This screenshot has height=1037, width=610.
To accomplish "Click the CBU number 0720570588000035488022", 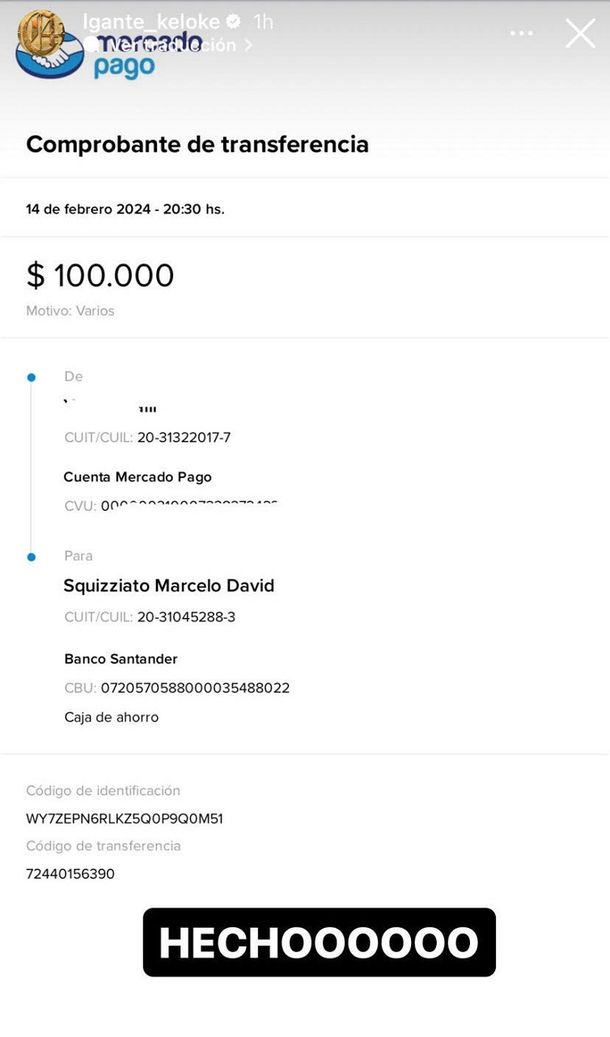I will point(195,688).
